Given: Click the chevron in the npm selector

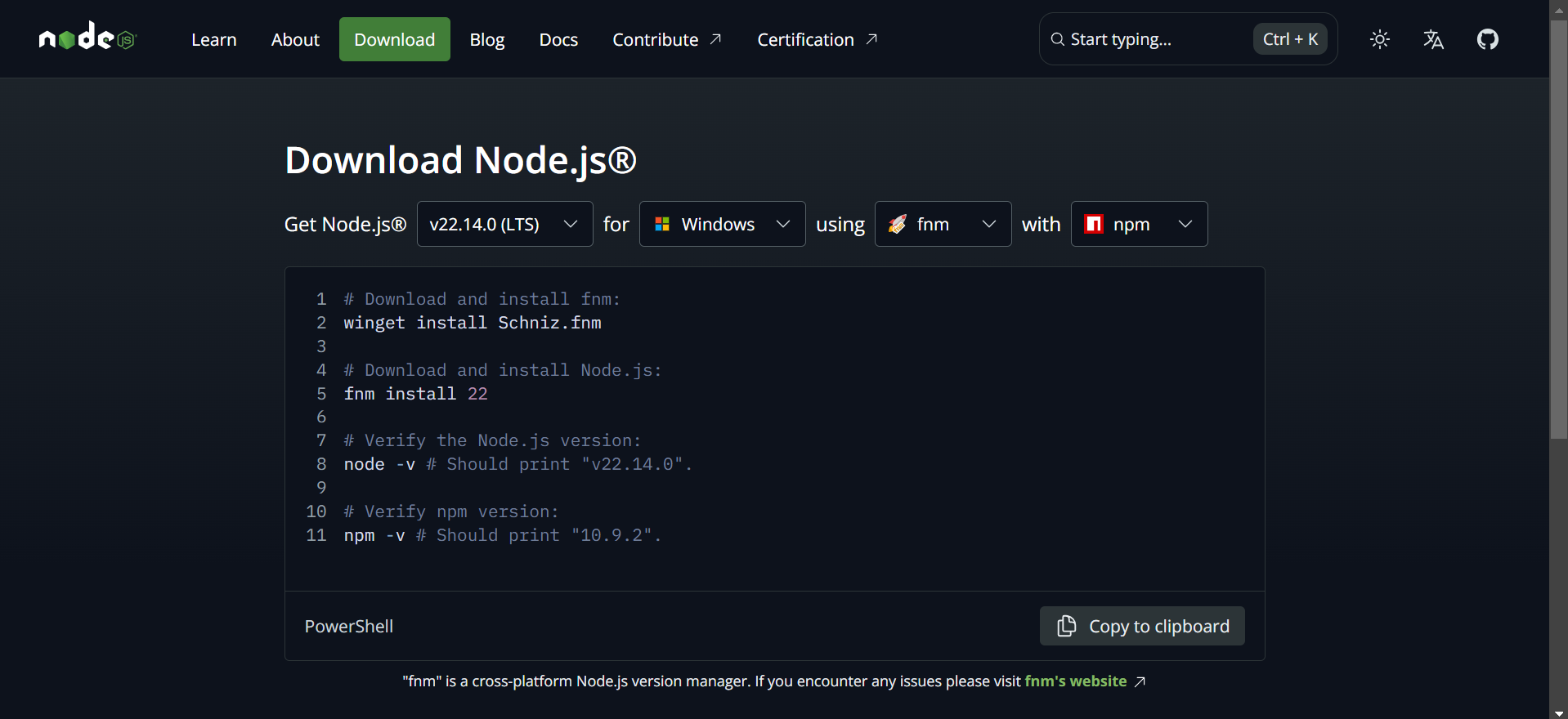Looking at the screenshot, I should click(1185, 224).
